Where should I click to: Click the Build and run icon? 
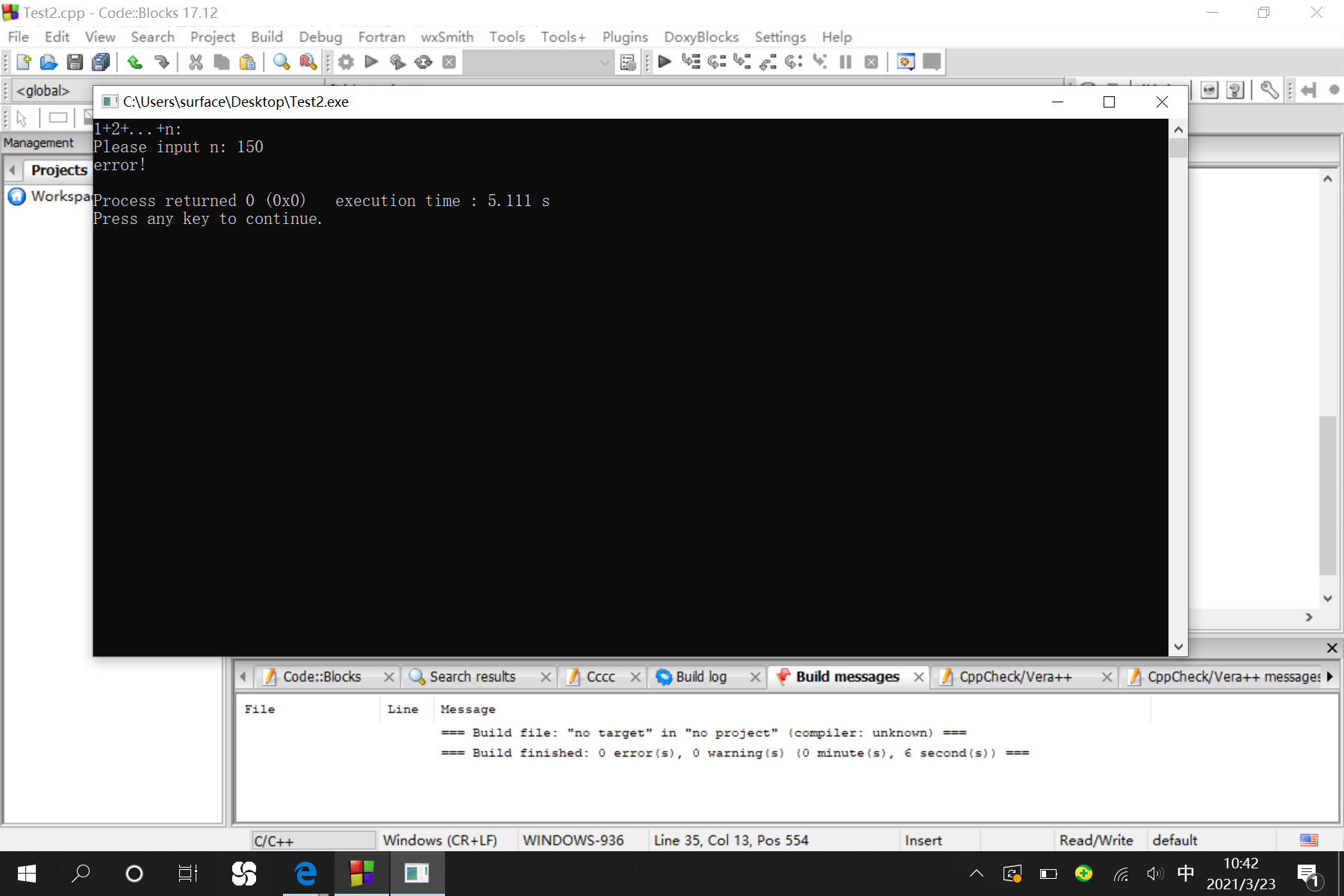point(397,62)
